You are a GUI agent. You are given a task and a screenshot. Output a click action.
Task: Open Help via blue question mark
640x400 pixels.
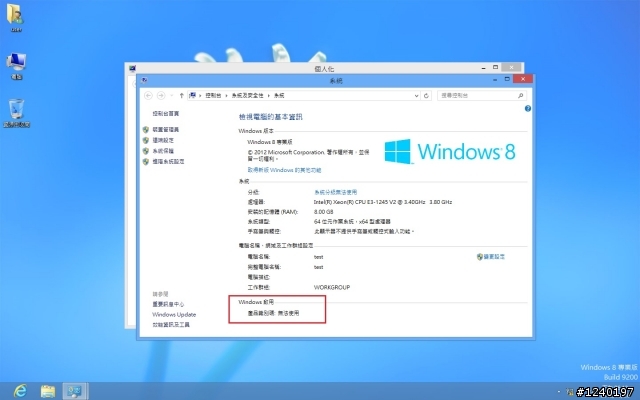(x=528, y=109)
